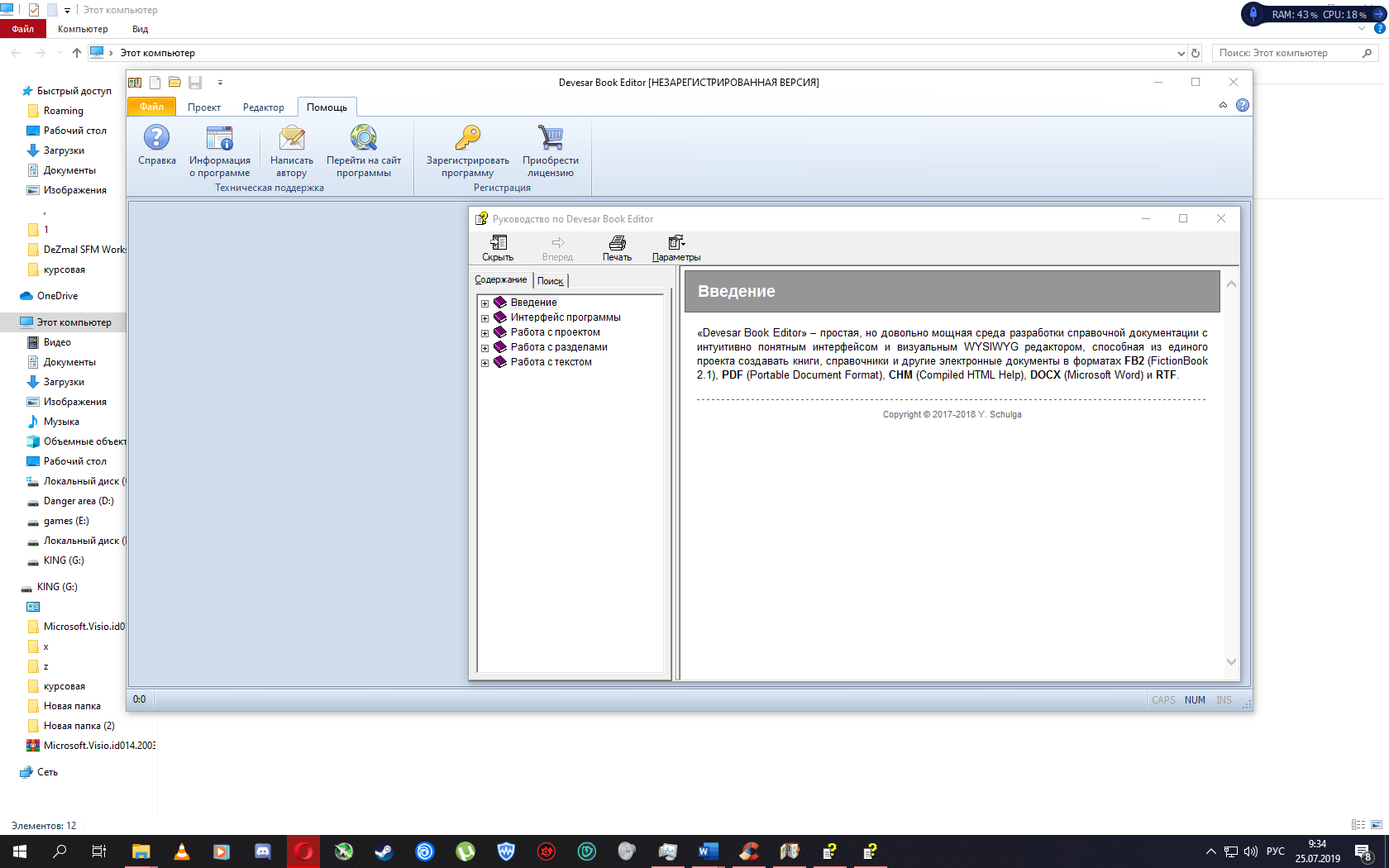This screenshot has height=868, width=1389.
Task: Open File Explorer from taskbar
Action: click(x=141, y=851)
